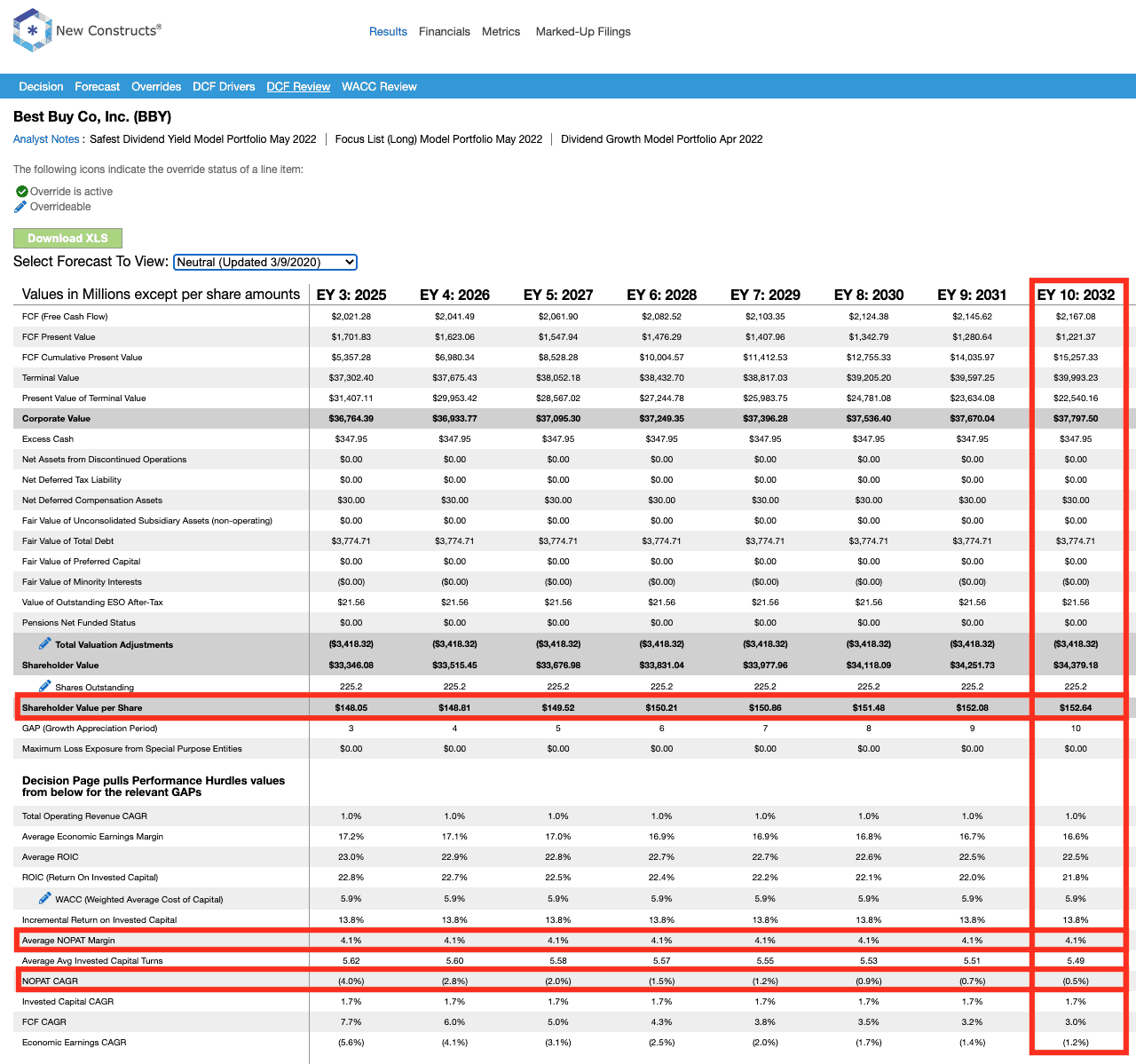The height and width of the screenshot is (1064, 1136).
Task: Select the FCF Cumulative Present Value row label
Action: (83, 358)
